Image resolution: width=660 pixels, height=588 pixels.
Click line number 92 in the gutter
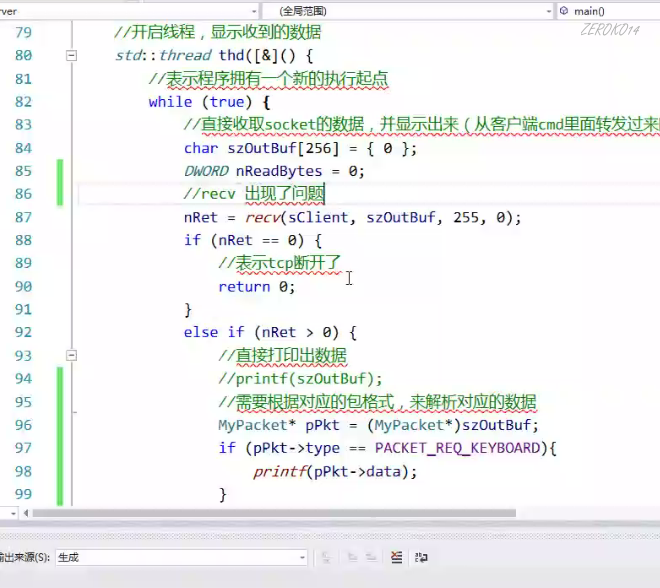pyautogui.click(x=24, y=332)
